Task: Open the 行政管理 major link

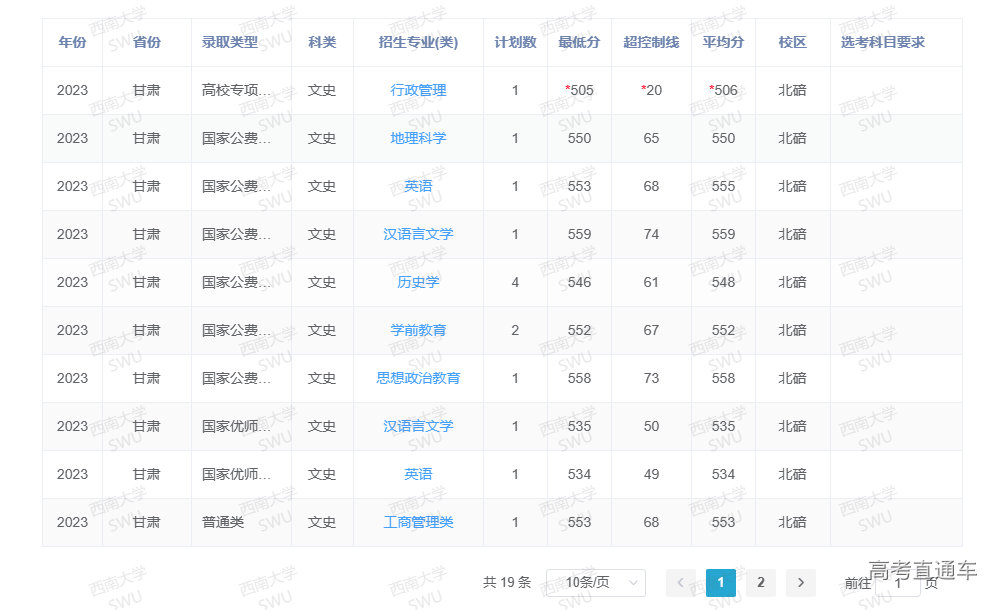Action: pos(418,90)
